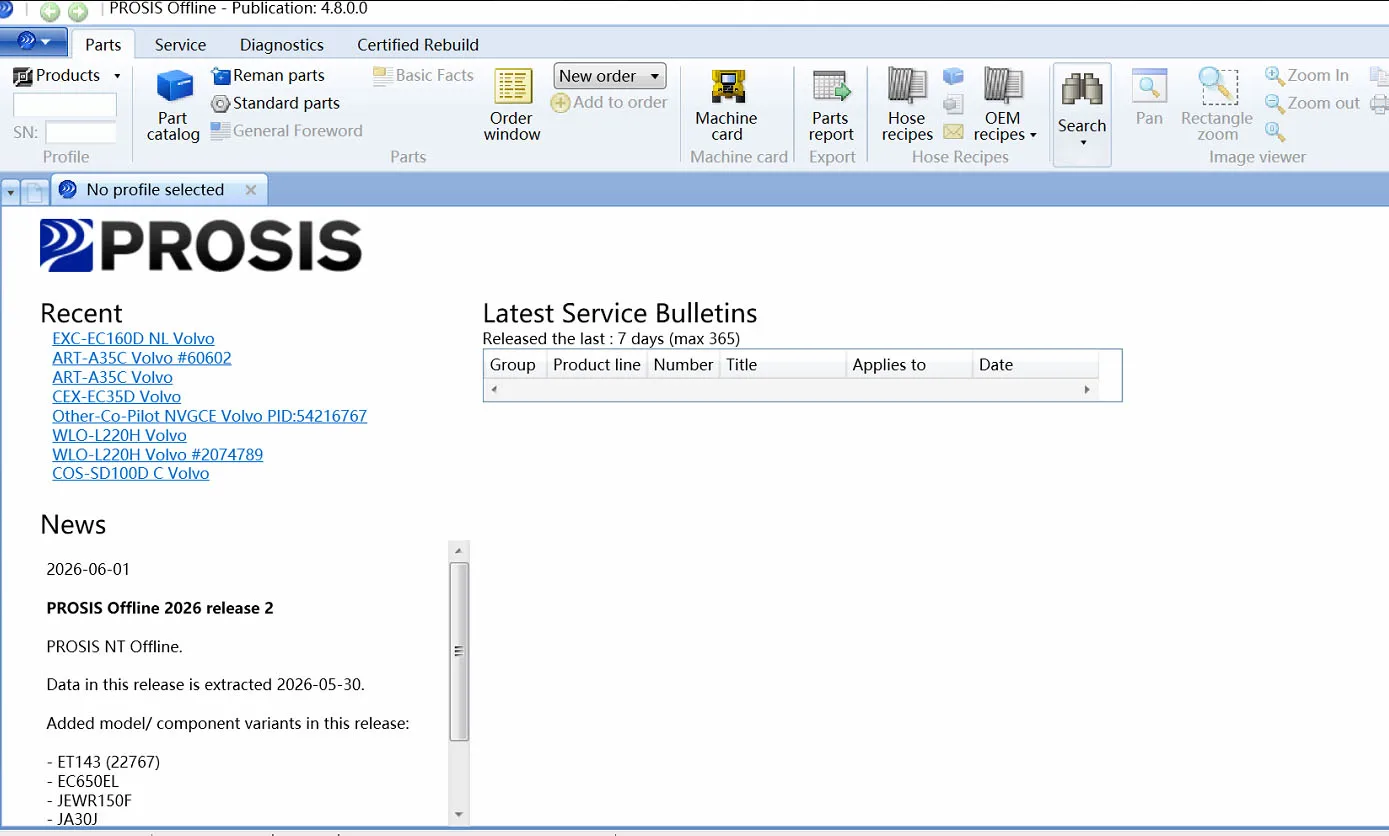Viewport: 1389px width, 836px height.
Task: Open the PROSIS application menu button
Action: coord(34,42)
